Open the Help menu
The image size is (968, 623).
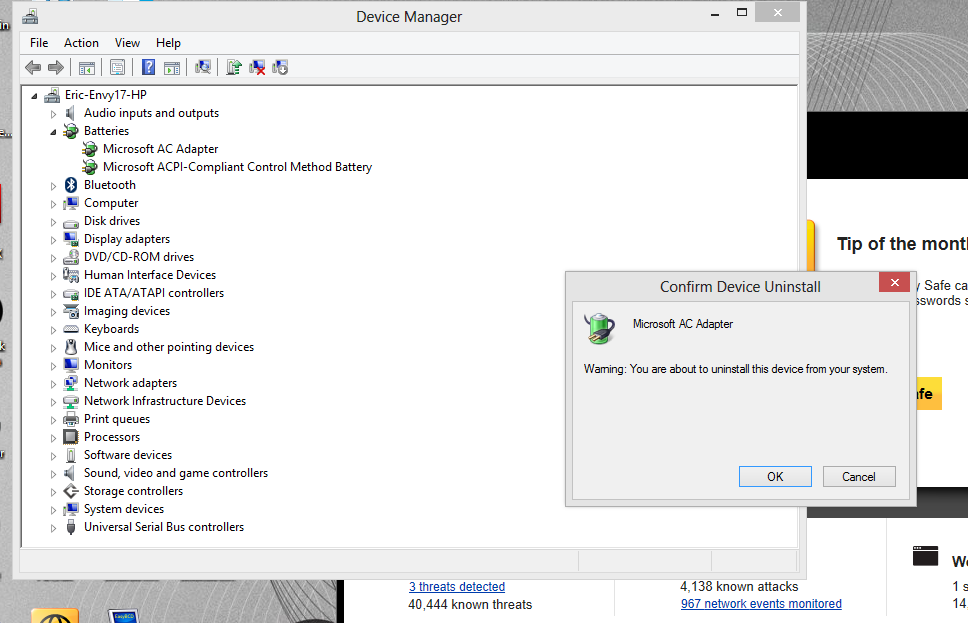click(168, 43)
